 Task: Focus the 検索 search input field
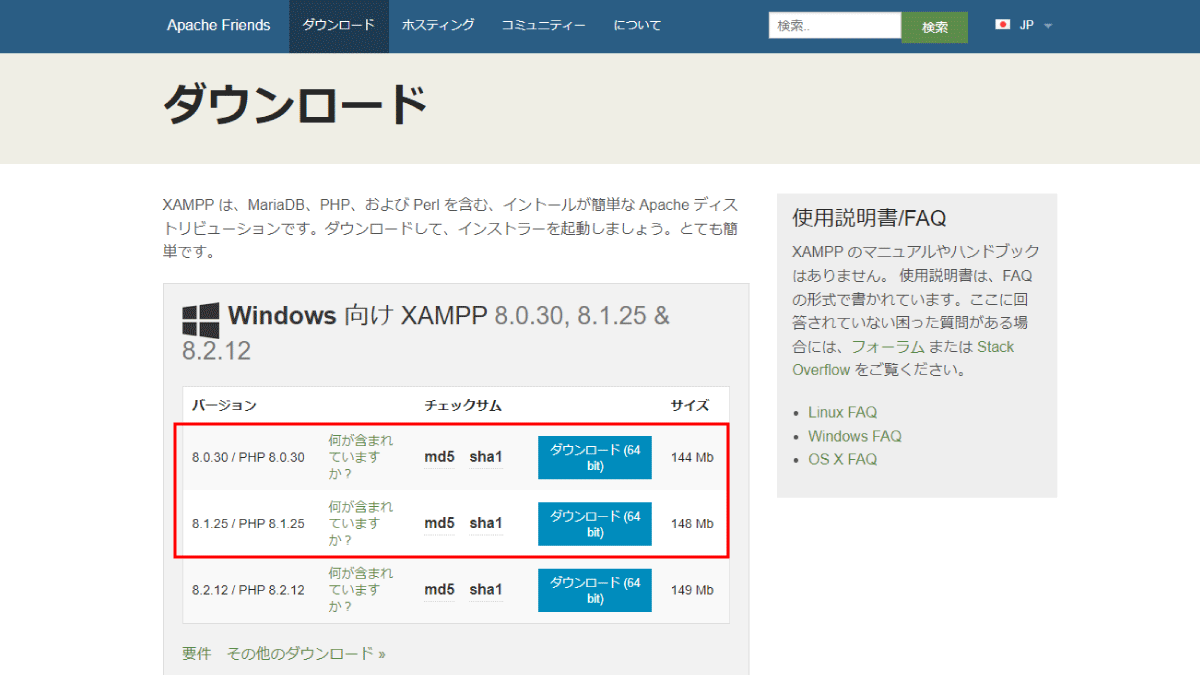tap(835, 26)
